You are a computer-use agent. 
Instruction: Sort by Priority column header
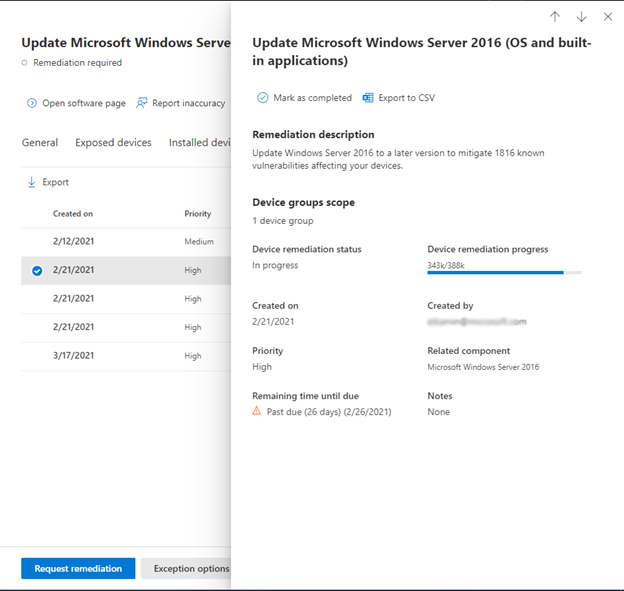[x=198, y=214]
